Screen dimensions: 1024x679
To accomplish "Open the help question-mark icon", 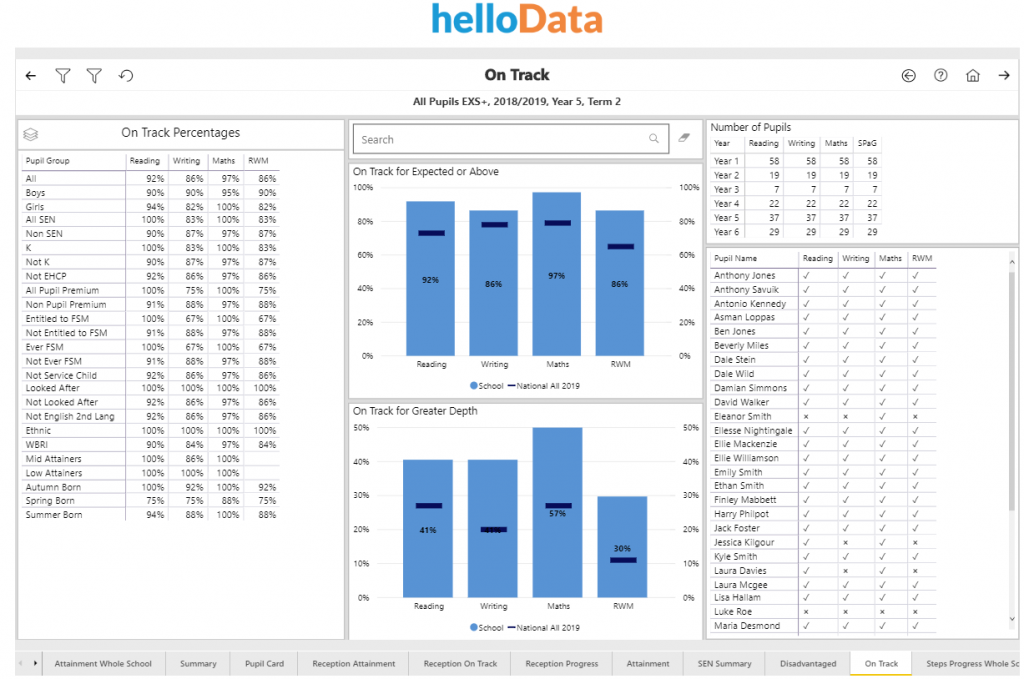I will (940, 75).
